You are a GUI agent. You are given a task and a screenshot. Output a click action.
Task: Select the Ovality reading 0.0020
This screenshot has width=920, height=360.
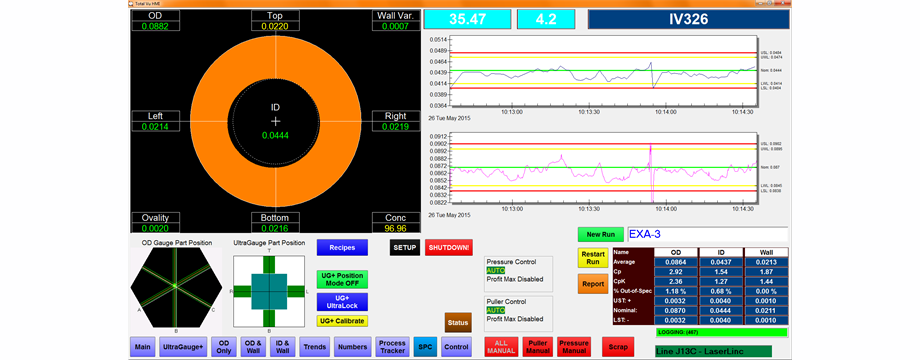point(155,227)
